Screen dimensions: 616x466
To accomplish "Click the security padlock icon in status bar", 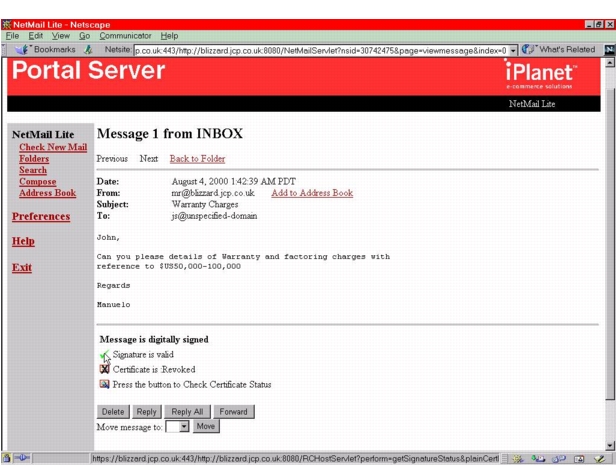I will 6,458.
